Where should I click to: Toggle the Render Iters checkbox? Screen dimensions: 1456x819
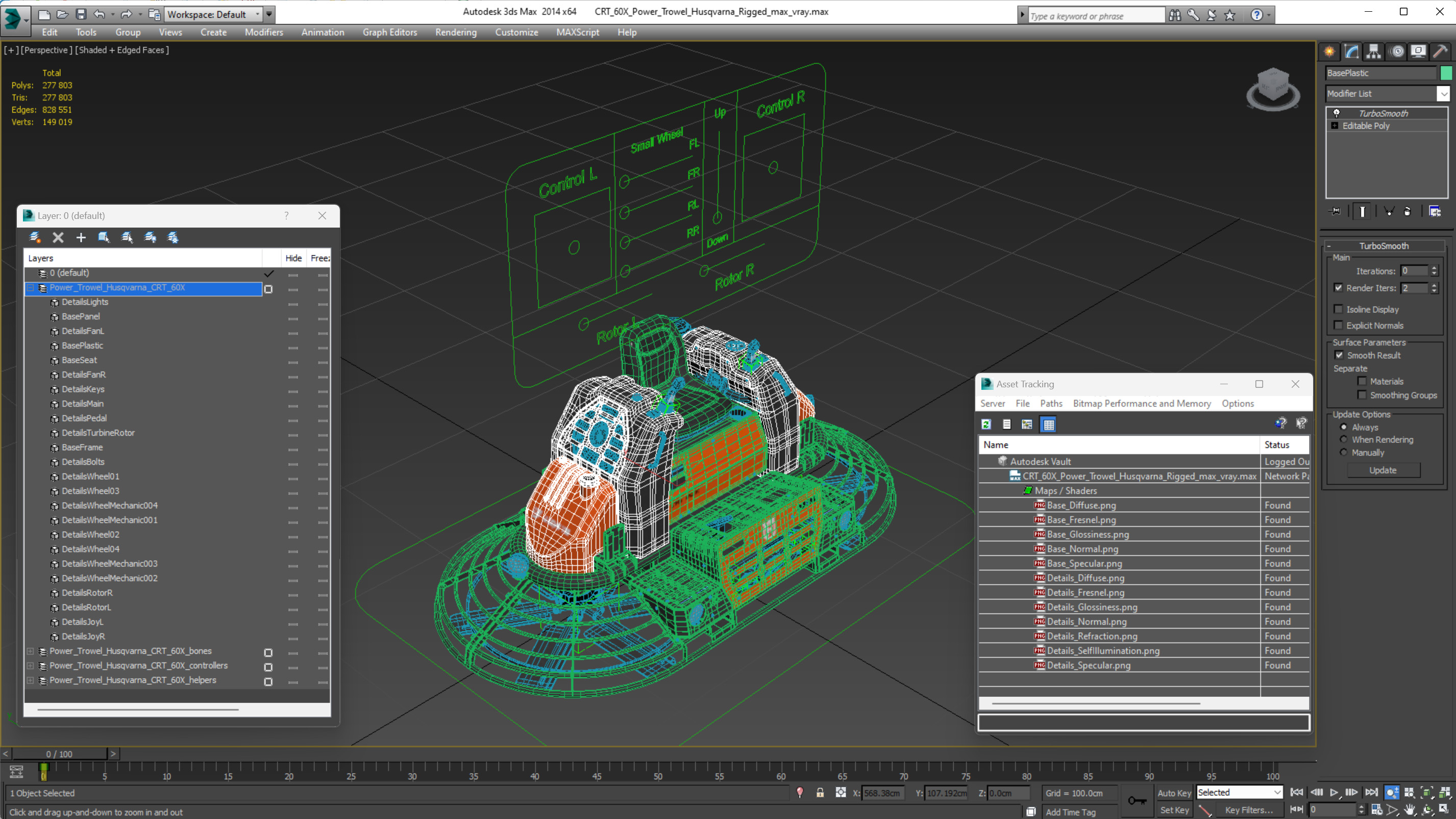[1339, 288]
